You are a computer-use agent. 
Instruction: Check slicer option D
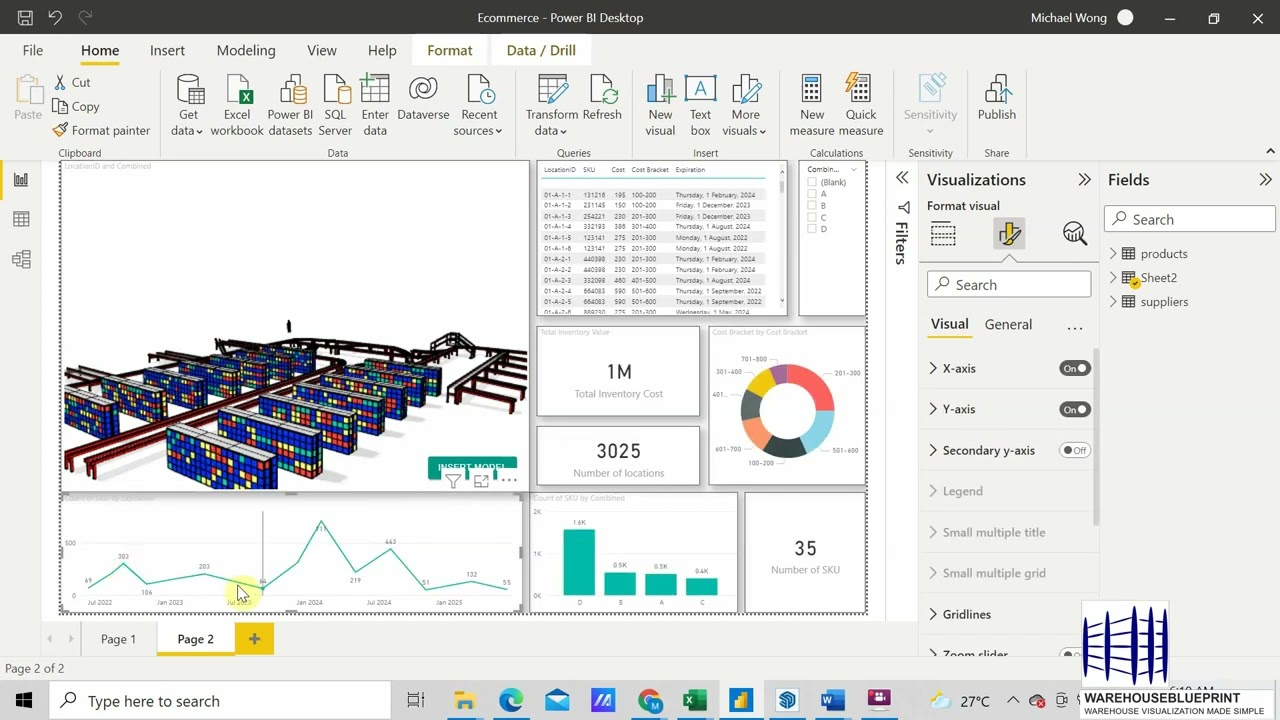(x=812, y=229)
